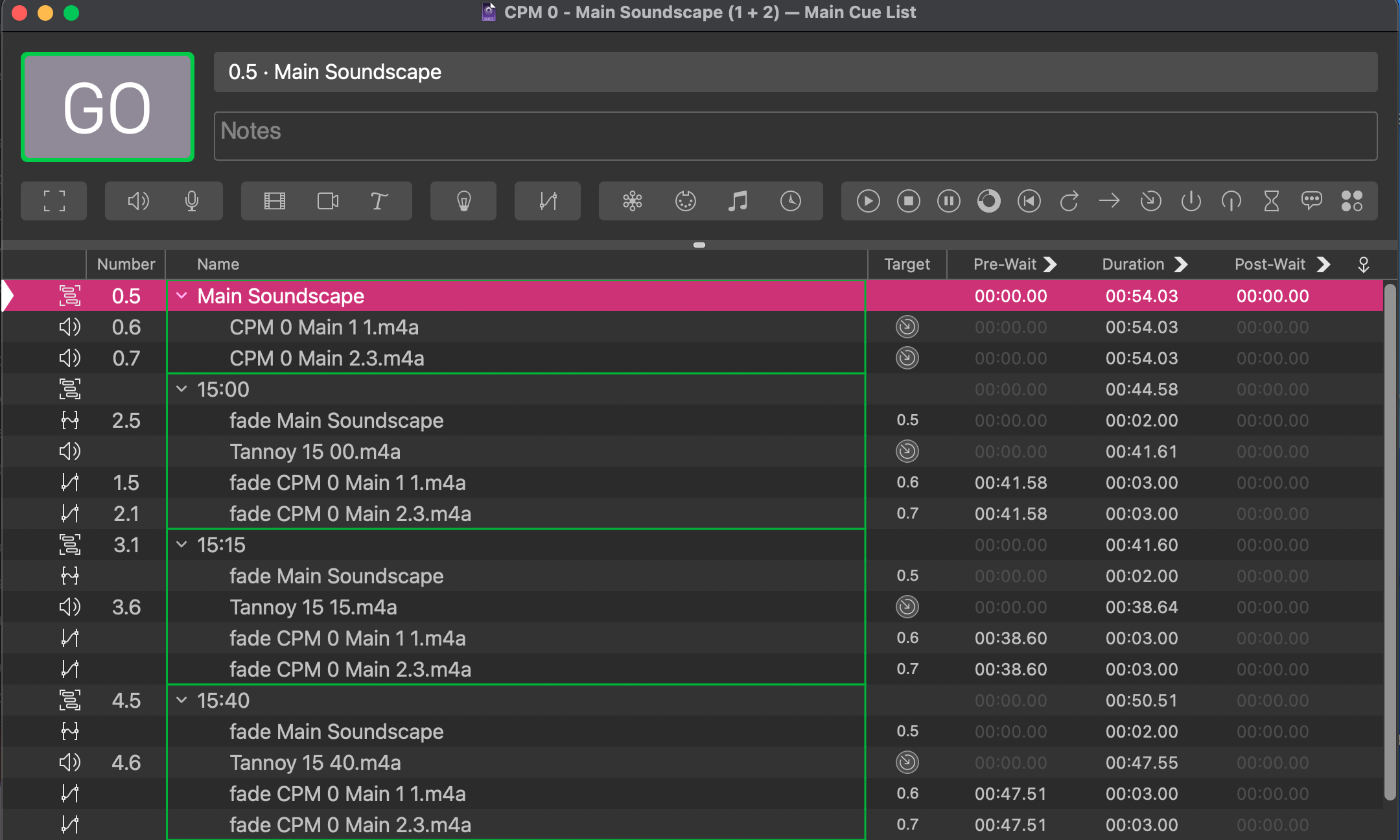Collapse the Main Soundscape group

click(x=182, y=296)
